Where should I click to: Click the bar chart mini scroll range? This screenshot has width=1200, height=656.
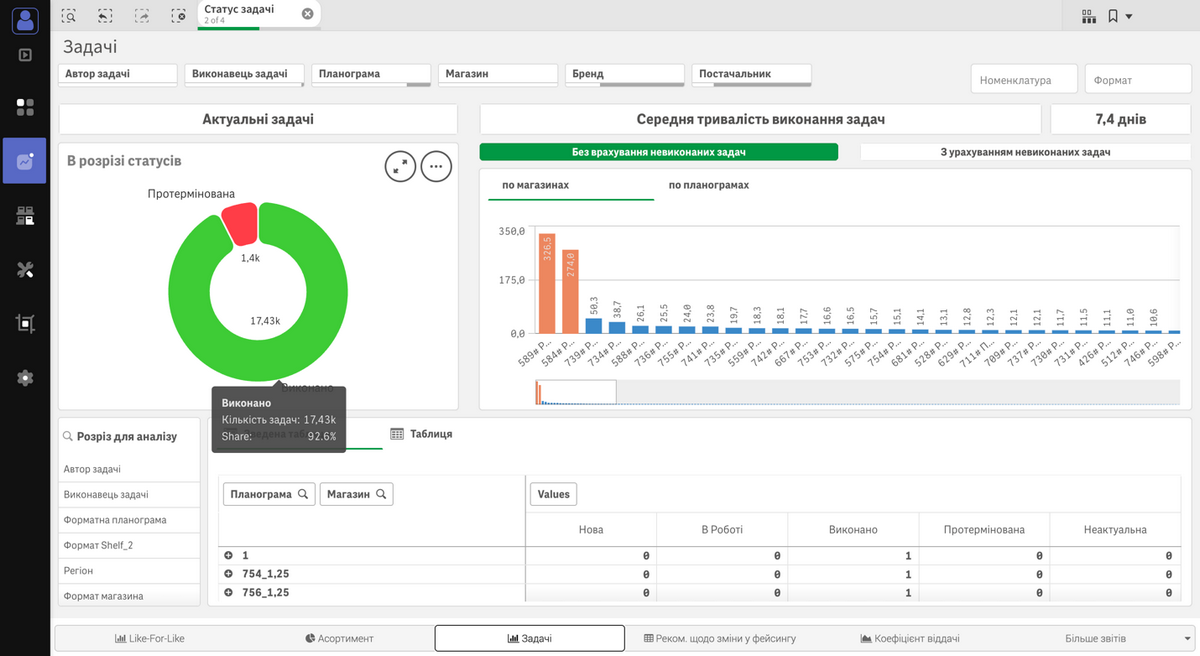(x=577, y=392)
